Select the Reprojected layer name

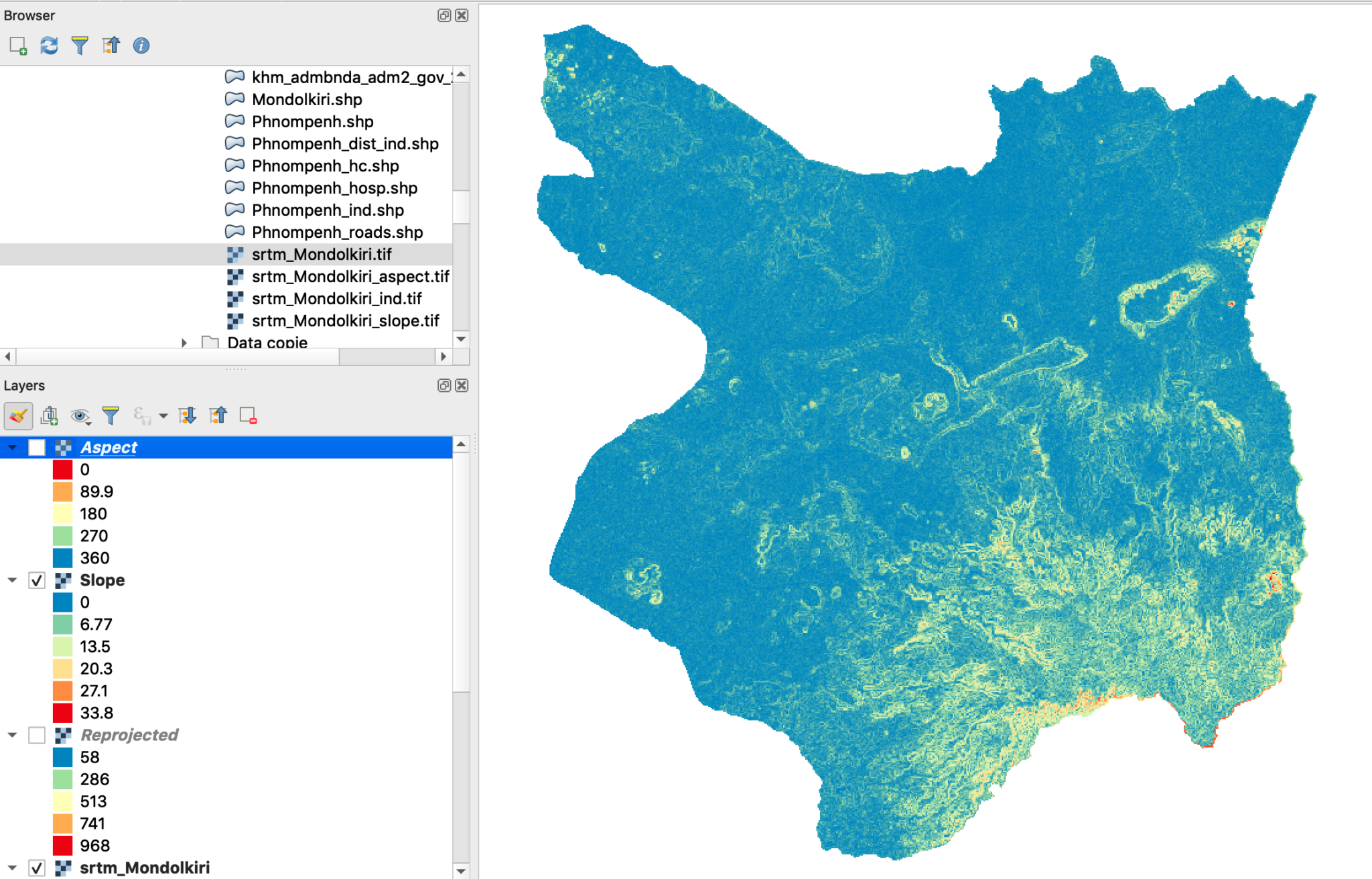(x=129, y=735)
